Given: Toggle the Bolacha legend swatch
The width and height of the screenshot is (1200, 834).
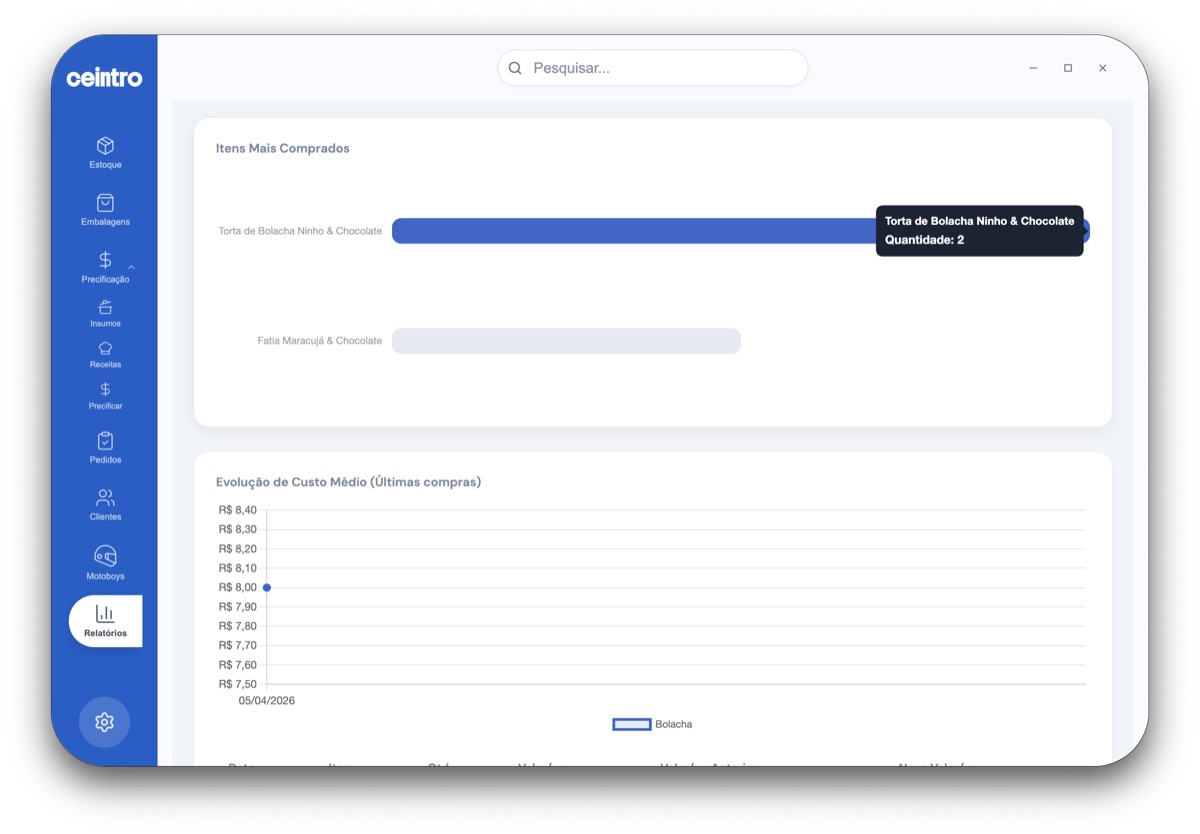Looking at the screenshot, I should pos(632,724).
